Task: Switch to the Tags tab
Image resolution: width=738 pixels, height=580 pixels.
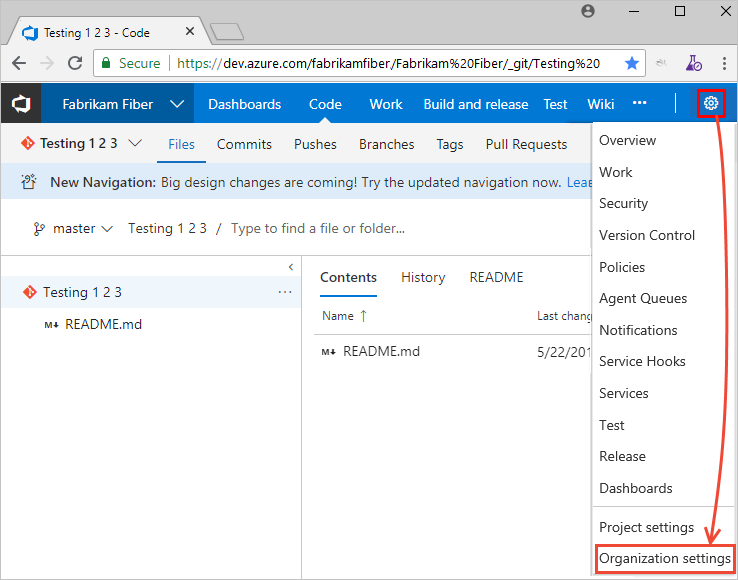Action: tap(450, 144)
